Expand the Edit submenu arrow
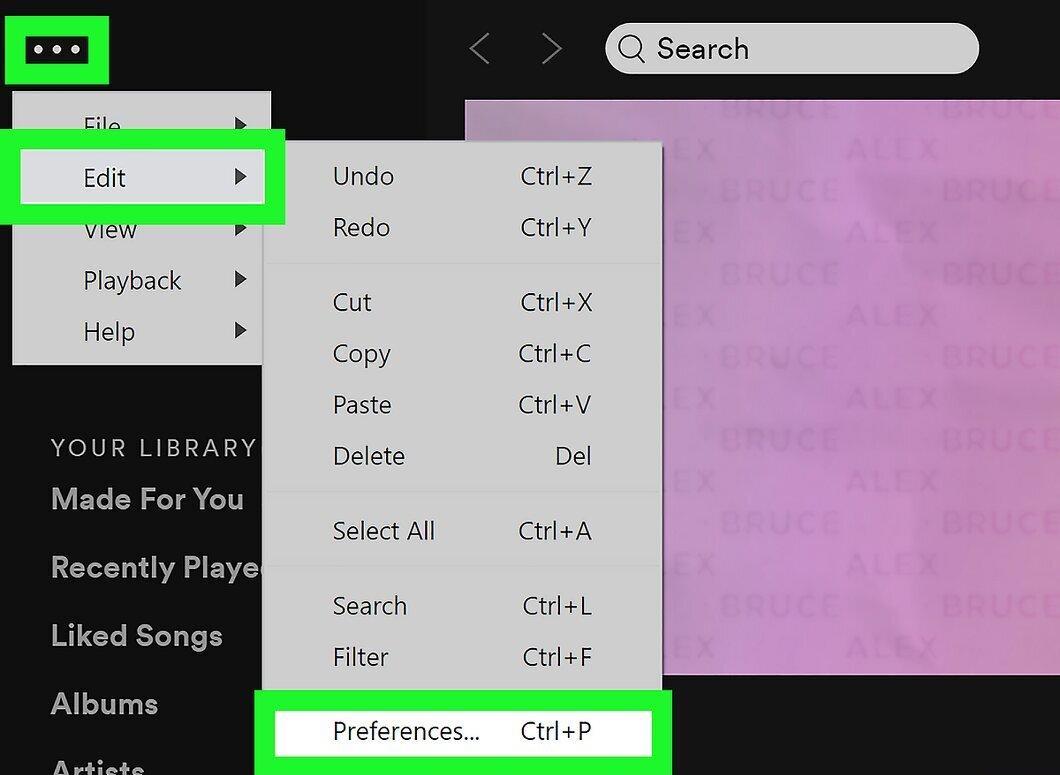Viewport: 1060px width, 775px height. point(240,177)
